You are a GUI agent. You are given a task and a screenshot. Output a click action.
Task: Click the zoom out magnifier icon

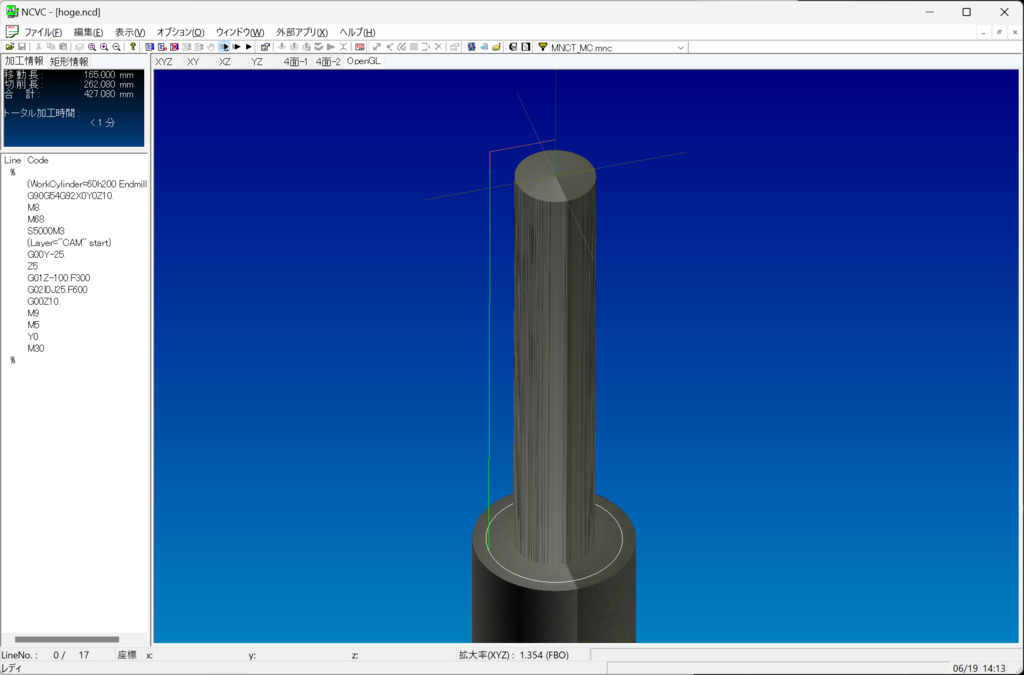116,47
